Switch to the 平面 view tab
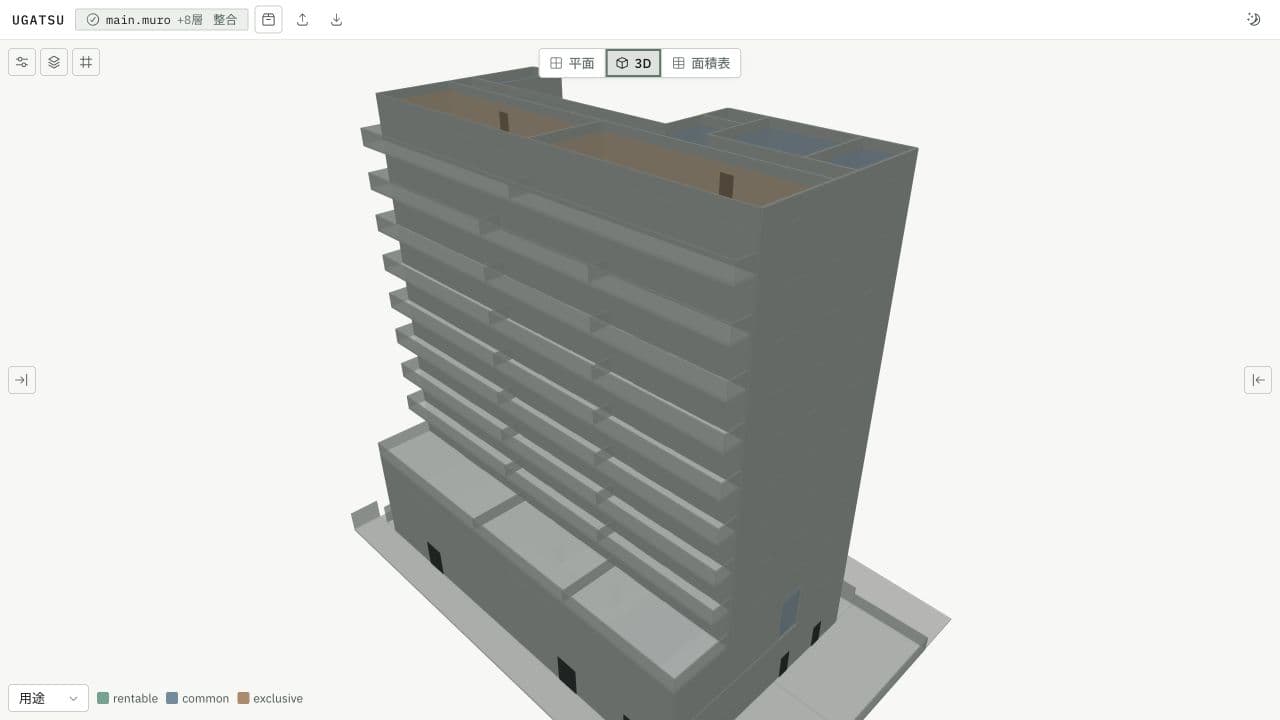1280x720 pixels. [572, 63]
